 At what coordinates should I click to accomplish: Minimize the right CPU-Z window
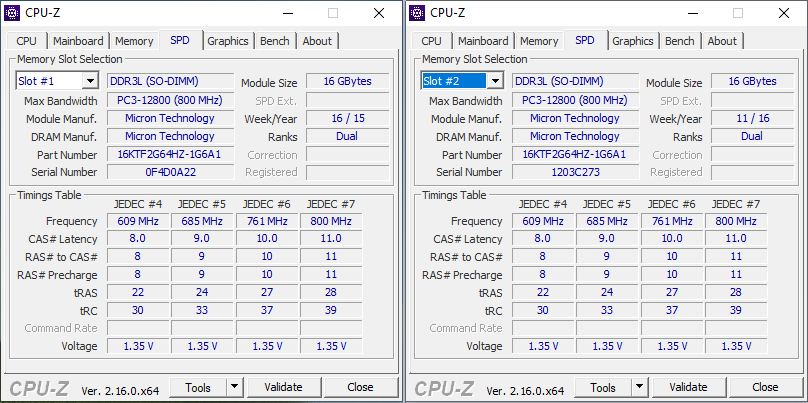coord(692,13)
